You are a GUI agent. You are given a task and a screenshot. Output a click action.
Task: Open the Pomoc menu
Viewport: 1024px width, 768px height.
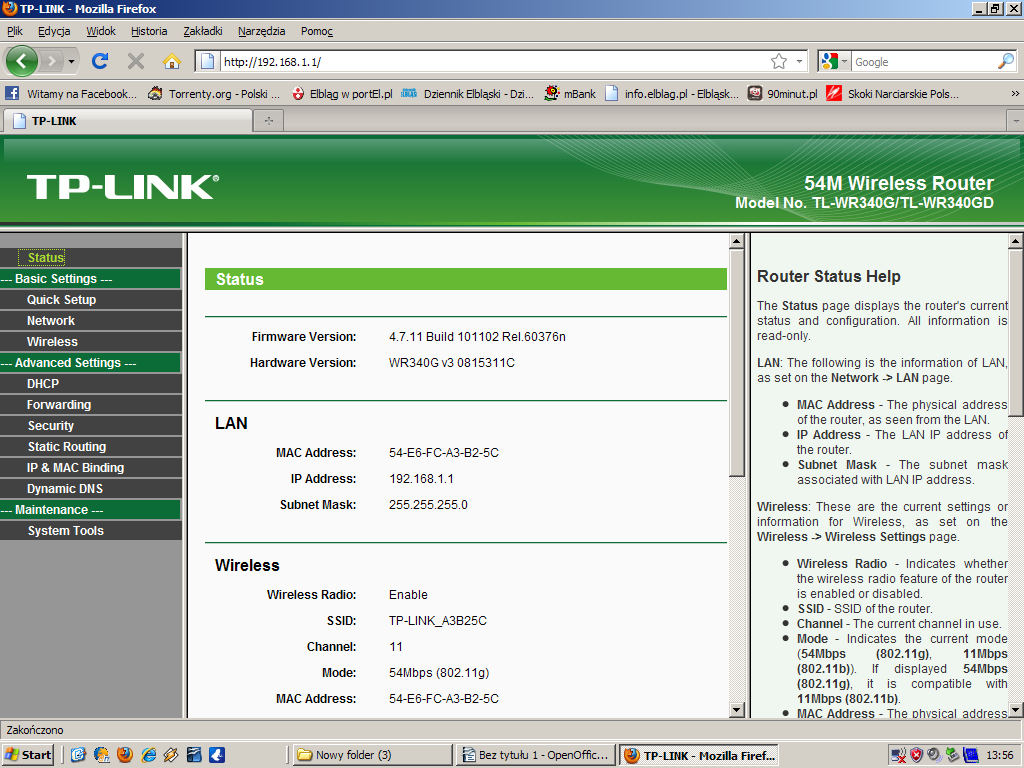[x=317, y=31]
